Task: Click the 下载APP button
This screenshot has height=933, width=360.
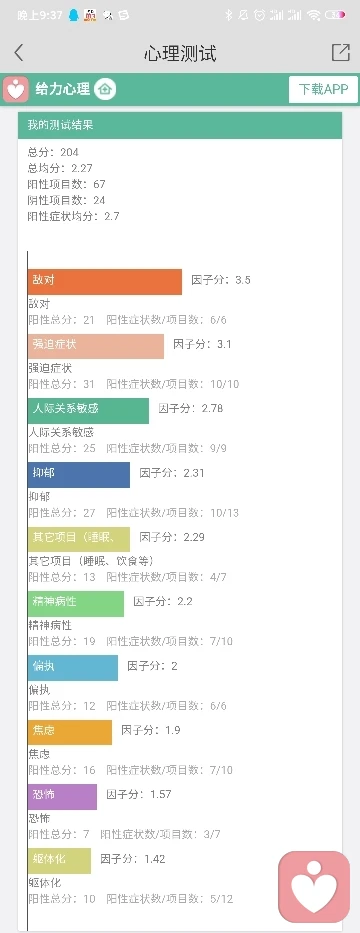Action: [x=324, y=89]
